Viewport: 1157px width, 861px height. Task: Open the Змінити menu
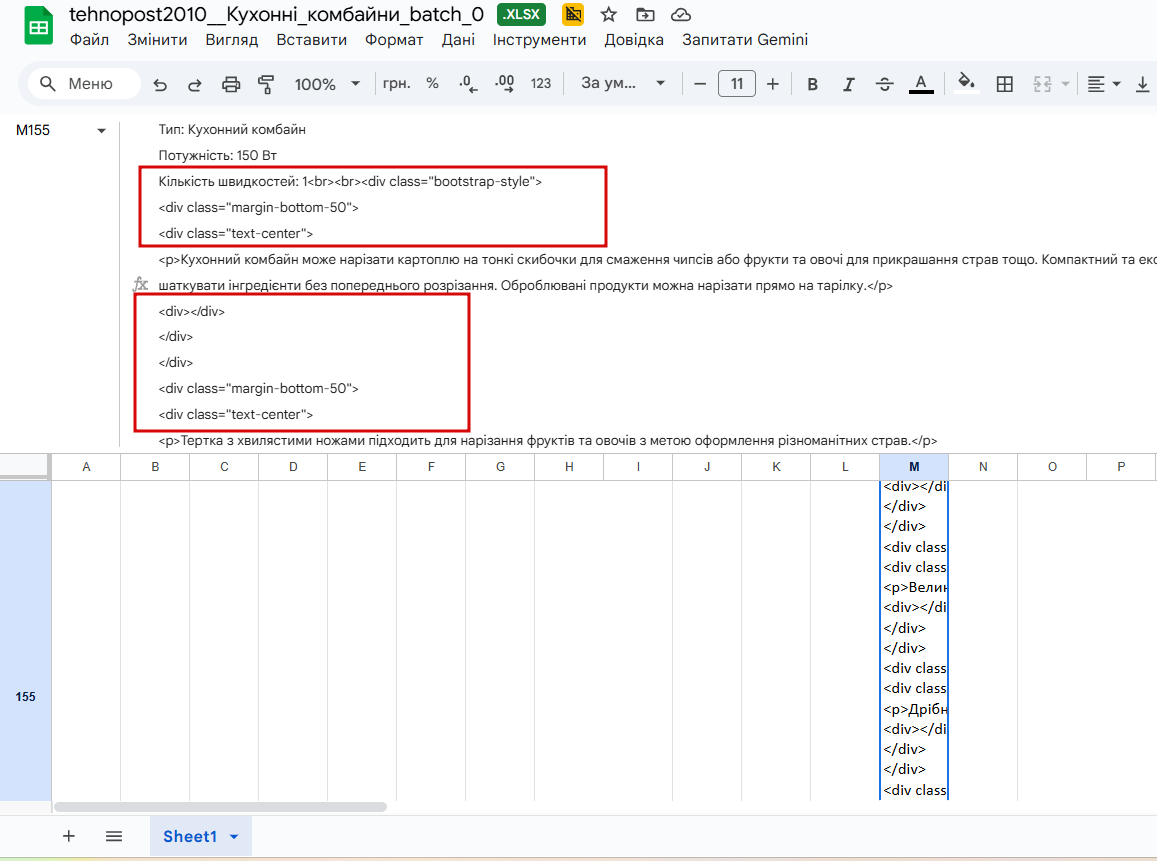point(157,40)
